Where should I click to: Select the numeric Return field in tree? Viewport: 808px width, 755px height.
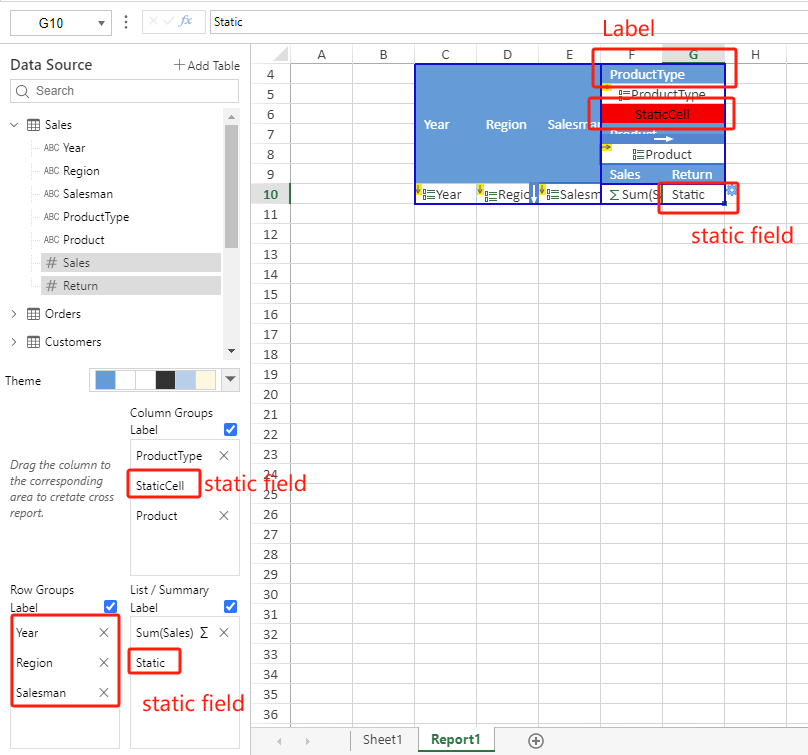point(131,286)
